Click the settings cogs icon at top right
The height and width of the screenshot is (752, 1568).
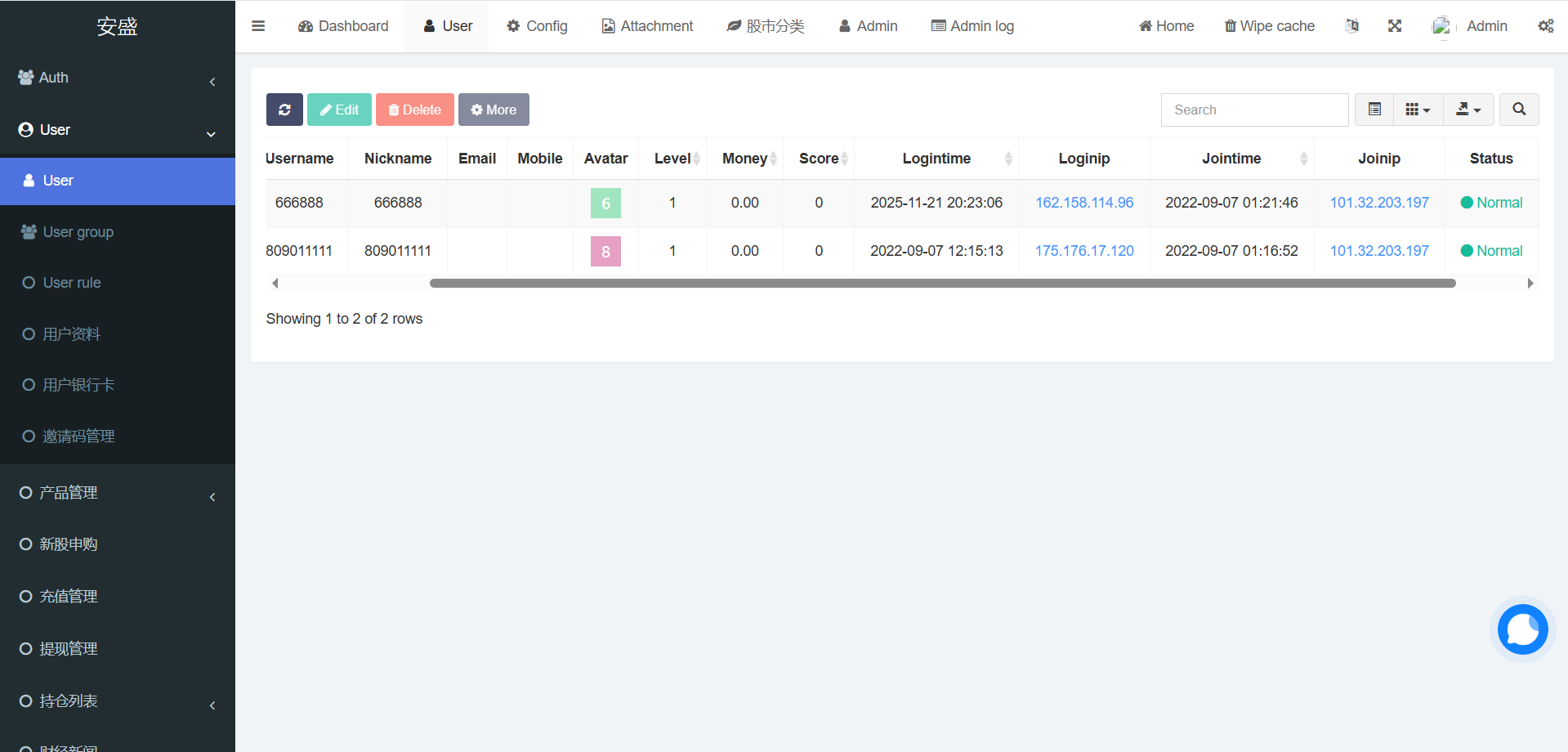click(x=1545, y=26)
